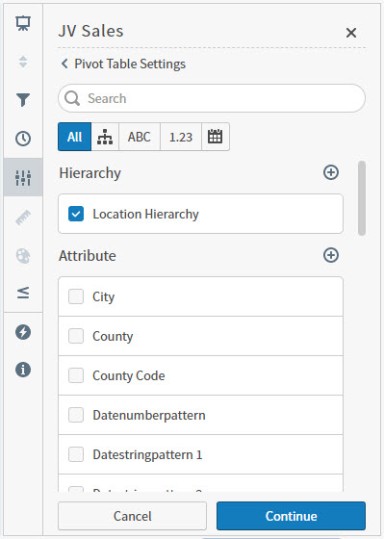Click the Attribute section heading

coord(87,256)
